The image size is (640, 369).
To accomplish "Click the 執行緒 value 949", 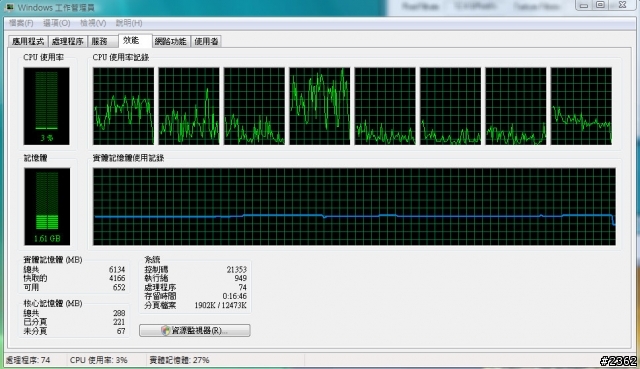I will 240,278.
